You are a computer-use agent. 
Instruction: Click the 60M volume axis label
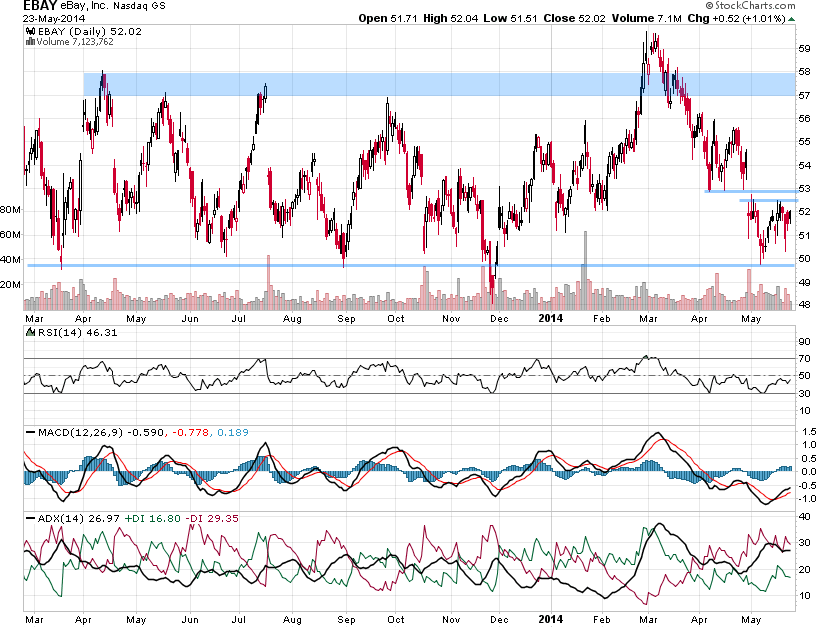10,235
